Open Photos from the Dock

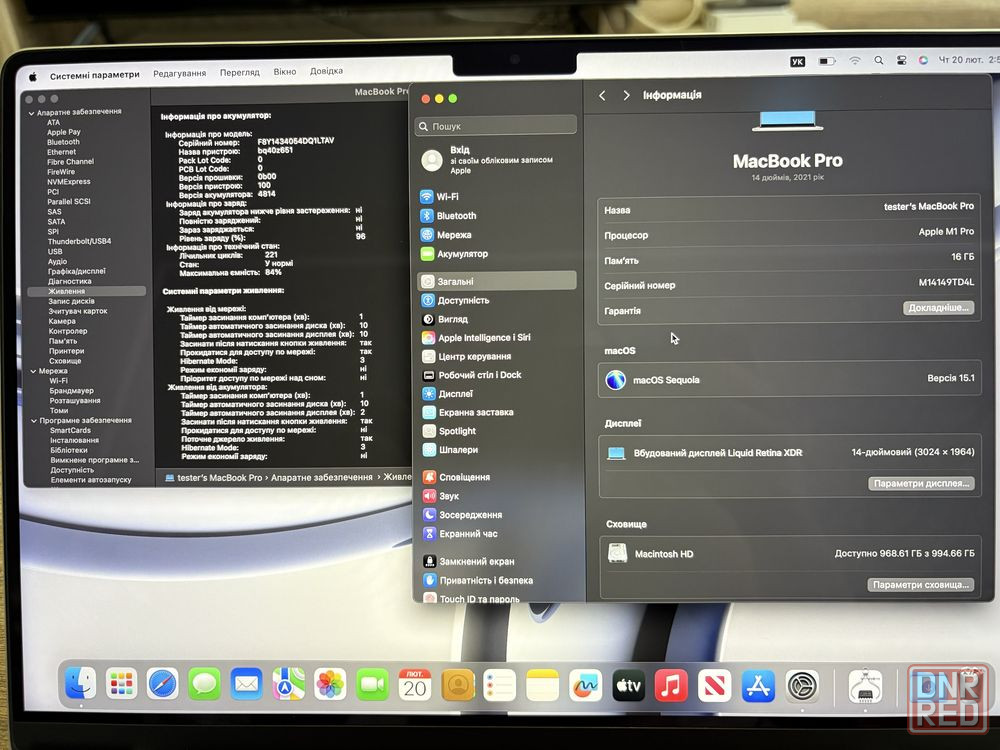click(x=330, y=685)
